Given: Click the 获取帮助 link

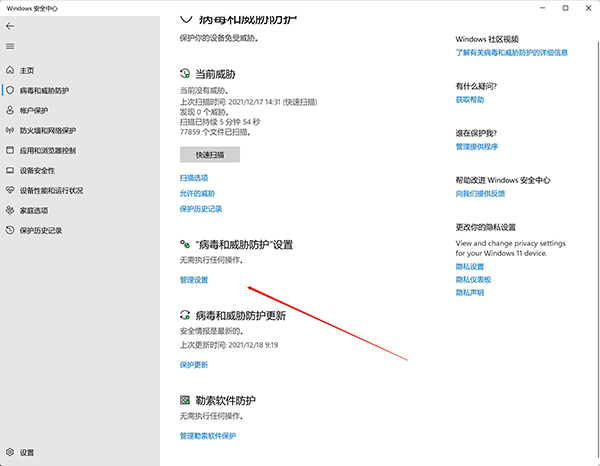Looking at the screenshot, I should [x=470, y=100].
